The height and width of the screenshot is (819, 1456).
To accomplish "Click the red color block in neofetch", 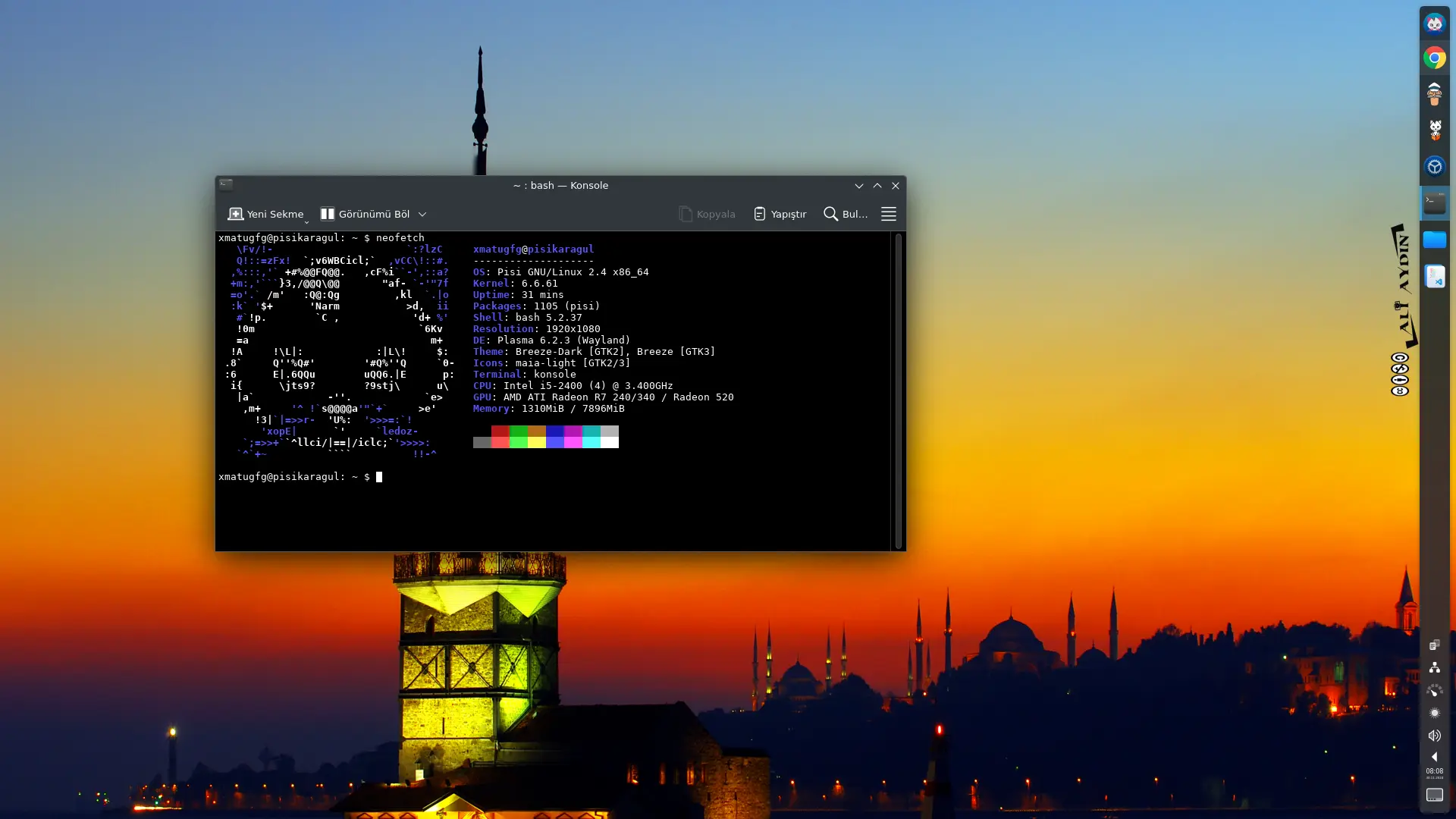I will (x=500, y=431).
